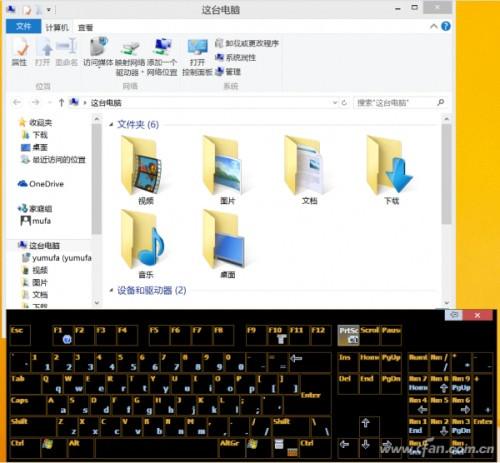
Task: Click the up arrow navigation icon
Action: (x=61, y=102)
